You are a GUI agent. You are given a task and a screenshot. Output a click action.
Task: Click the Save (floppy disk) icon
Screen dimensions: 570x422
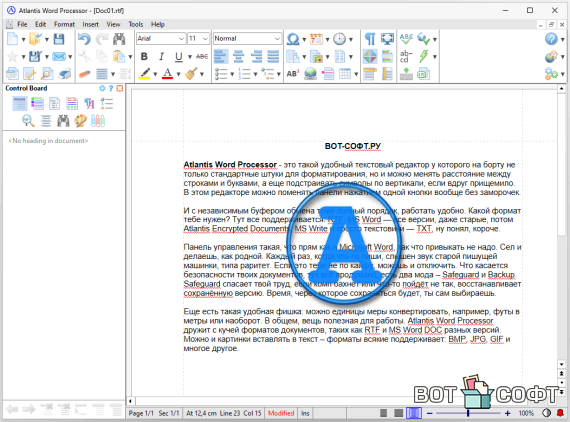point(59,39)
